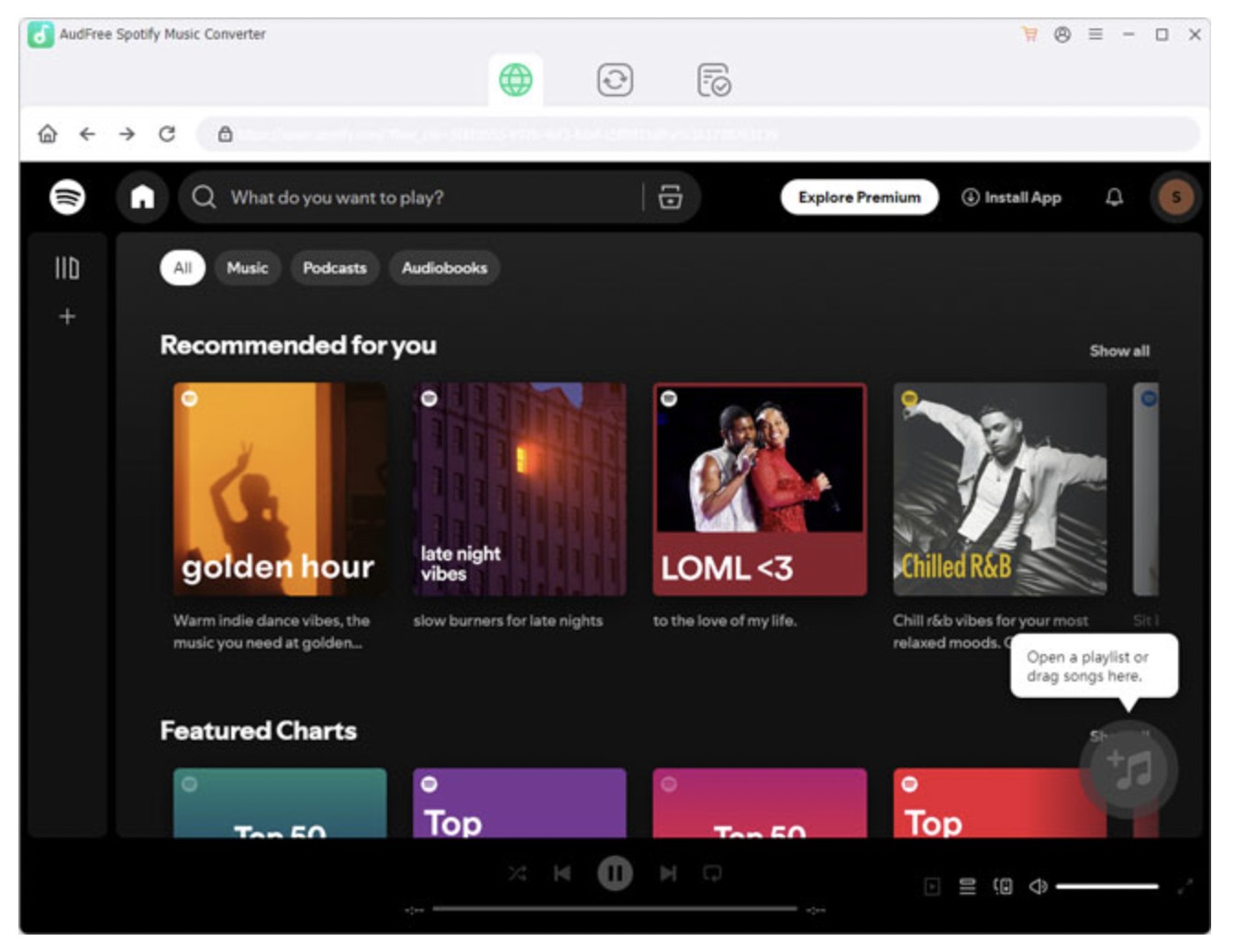Expand Your Library sidebar icon
This screenshot has width=1235, height=952.
click(67, 268)
